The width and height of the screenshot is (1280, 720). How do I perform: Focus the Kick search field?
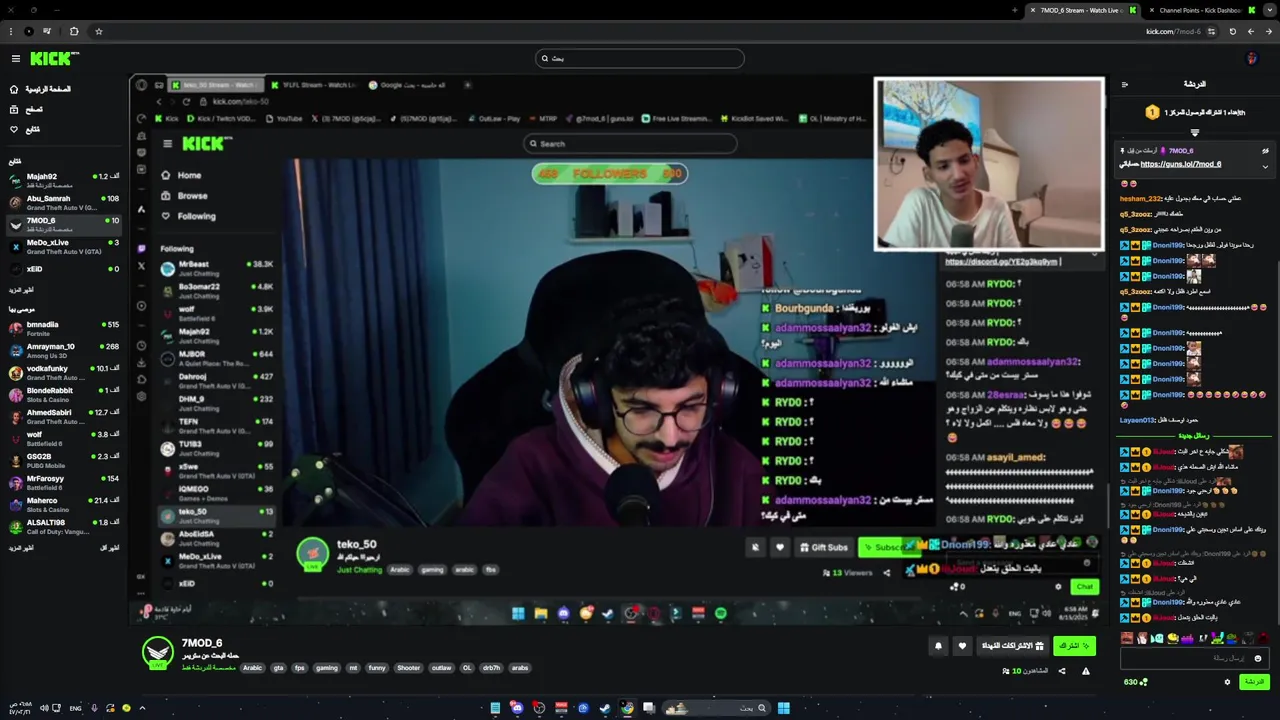click(x=640, y=58)
